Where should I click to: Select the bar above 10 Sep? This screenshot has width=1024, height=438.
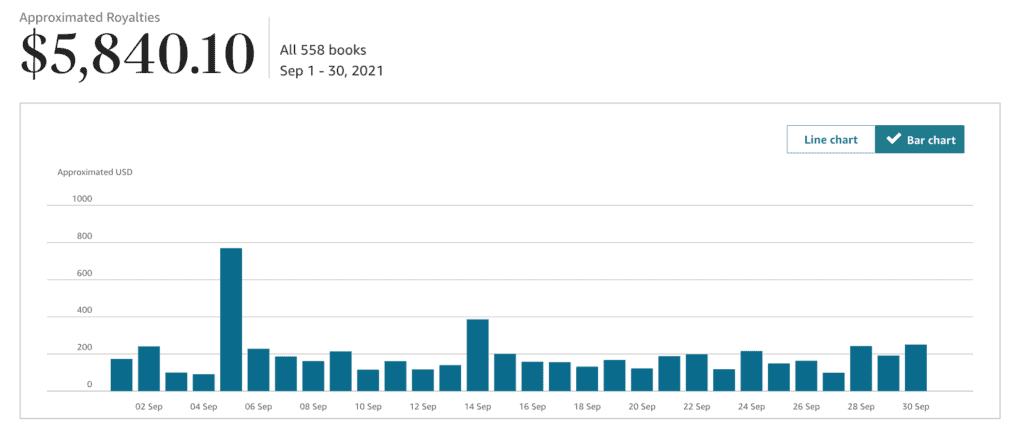tap(368, 381)
